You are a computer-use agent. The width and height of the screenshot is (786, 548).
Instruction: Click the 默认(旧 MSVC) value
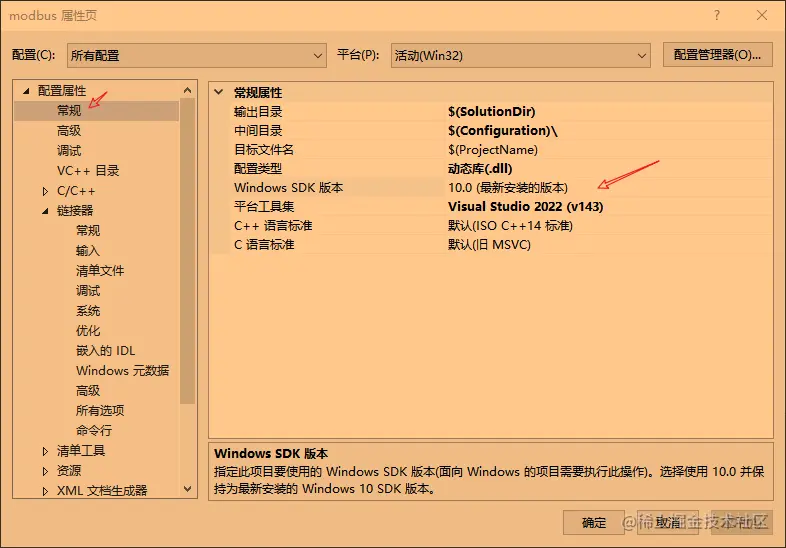click(489, 245)
